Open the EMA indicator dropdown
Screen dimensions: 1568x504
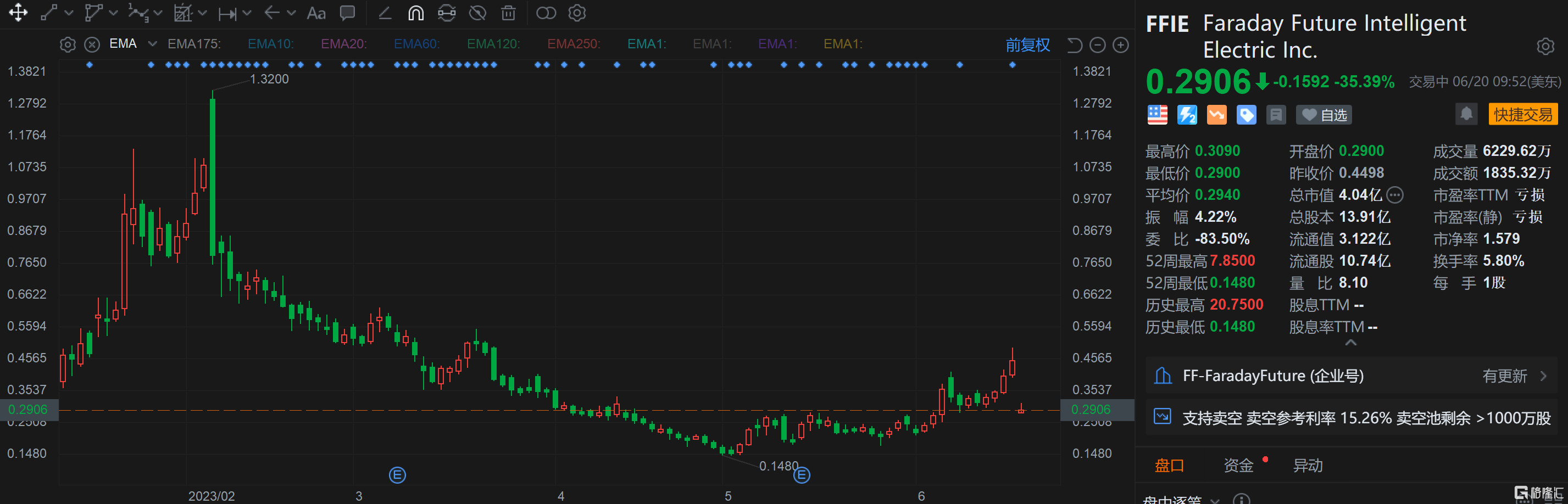[153, 44]
